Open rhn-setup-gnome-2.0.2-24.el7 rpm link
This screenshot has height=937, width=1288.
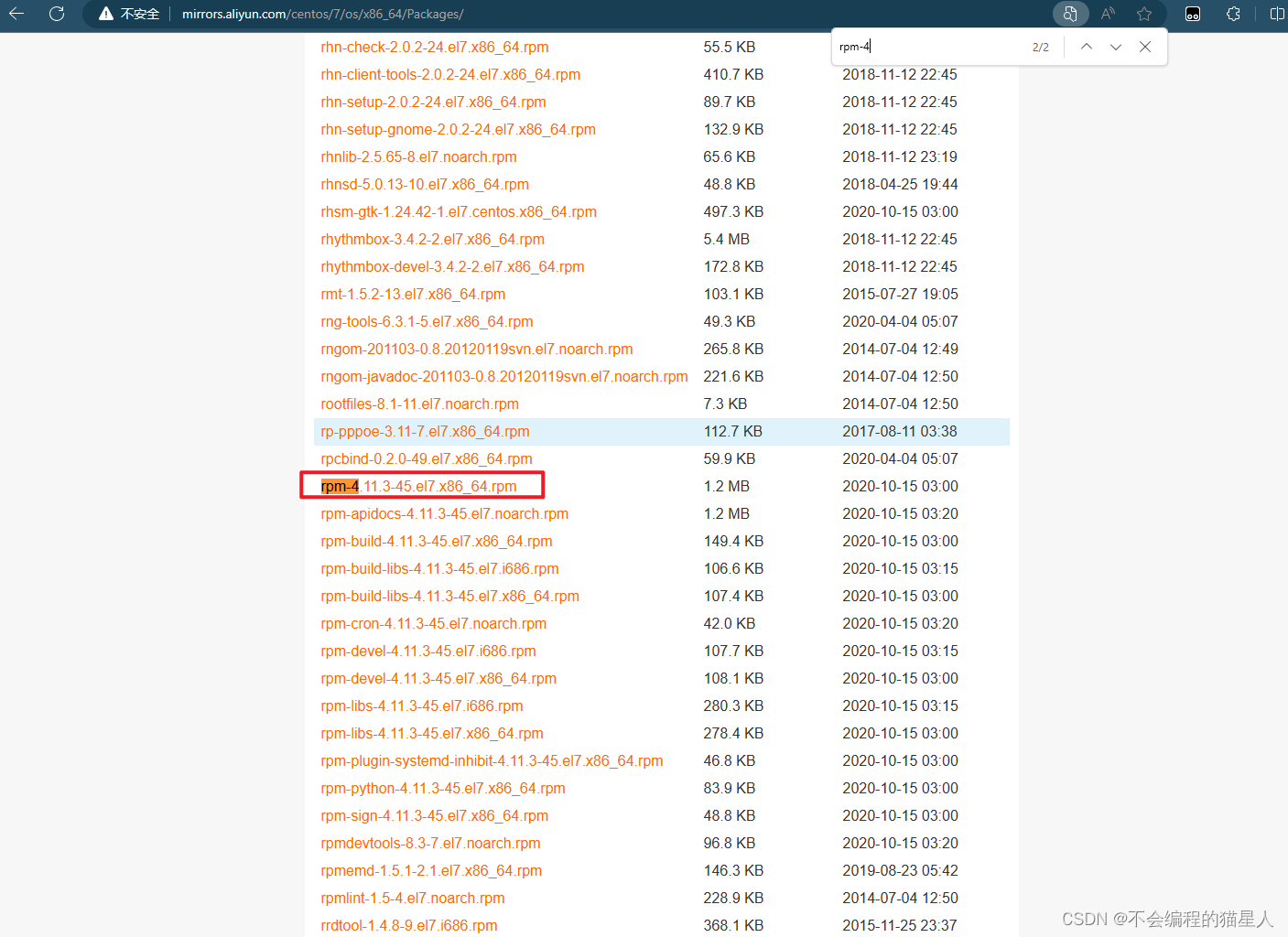point(458,129)
